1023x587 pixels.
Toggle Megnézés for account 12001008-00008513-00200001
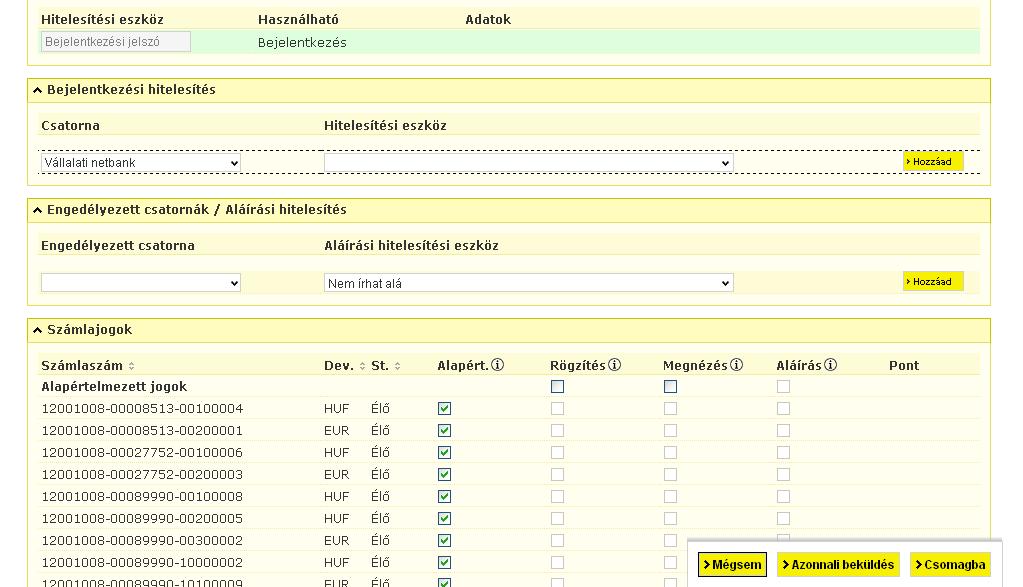point(670,430)
